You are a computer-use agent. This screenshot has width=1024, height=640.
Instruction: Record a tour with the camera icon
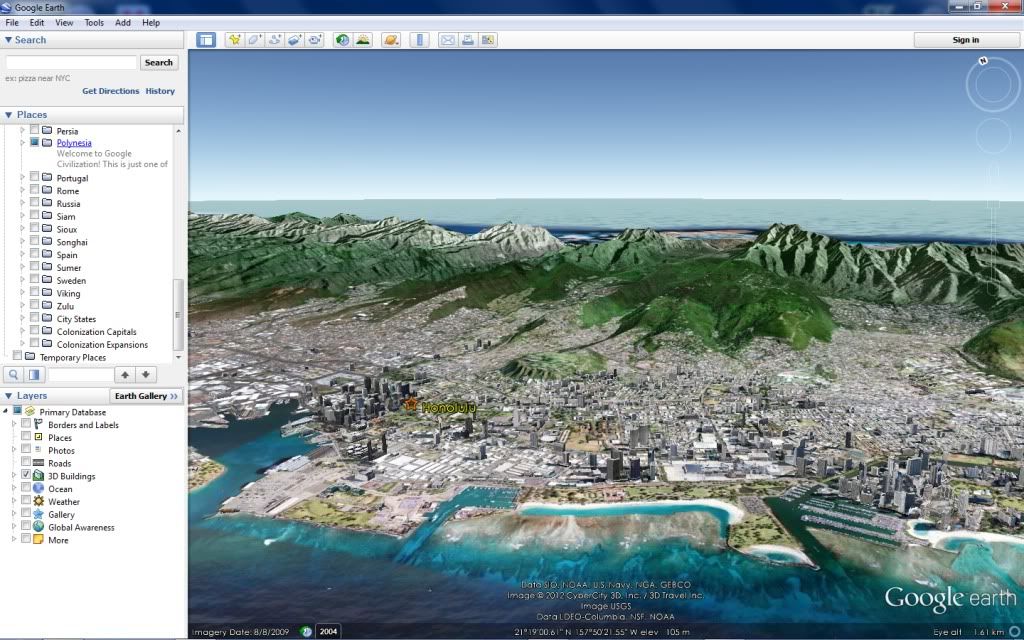tap(315, 40)
